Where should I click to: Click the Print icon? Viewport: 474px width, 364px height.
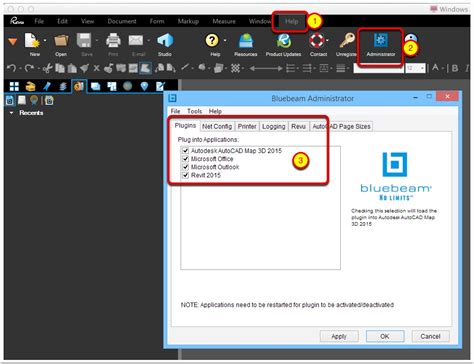113,41
